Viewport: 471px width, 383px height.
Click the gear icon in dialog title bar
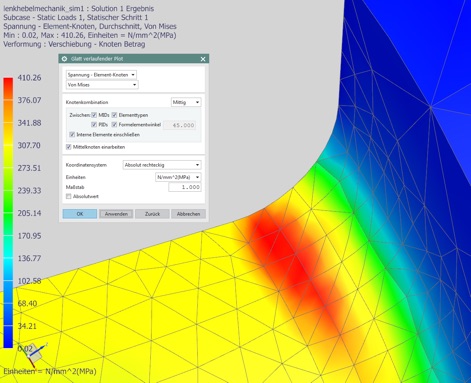click(x=64, y=59)
